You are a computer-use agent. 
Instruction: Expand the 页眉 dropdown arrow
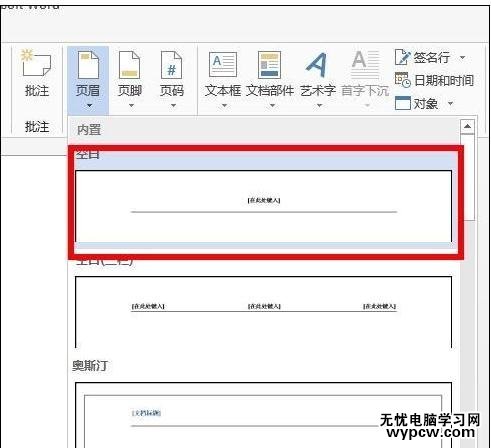click(x=89, y=106)
